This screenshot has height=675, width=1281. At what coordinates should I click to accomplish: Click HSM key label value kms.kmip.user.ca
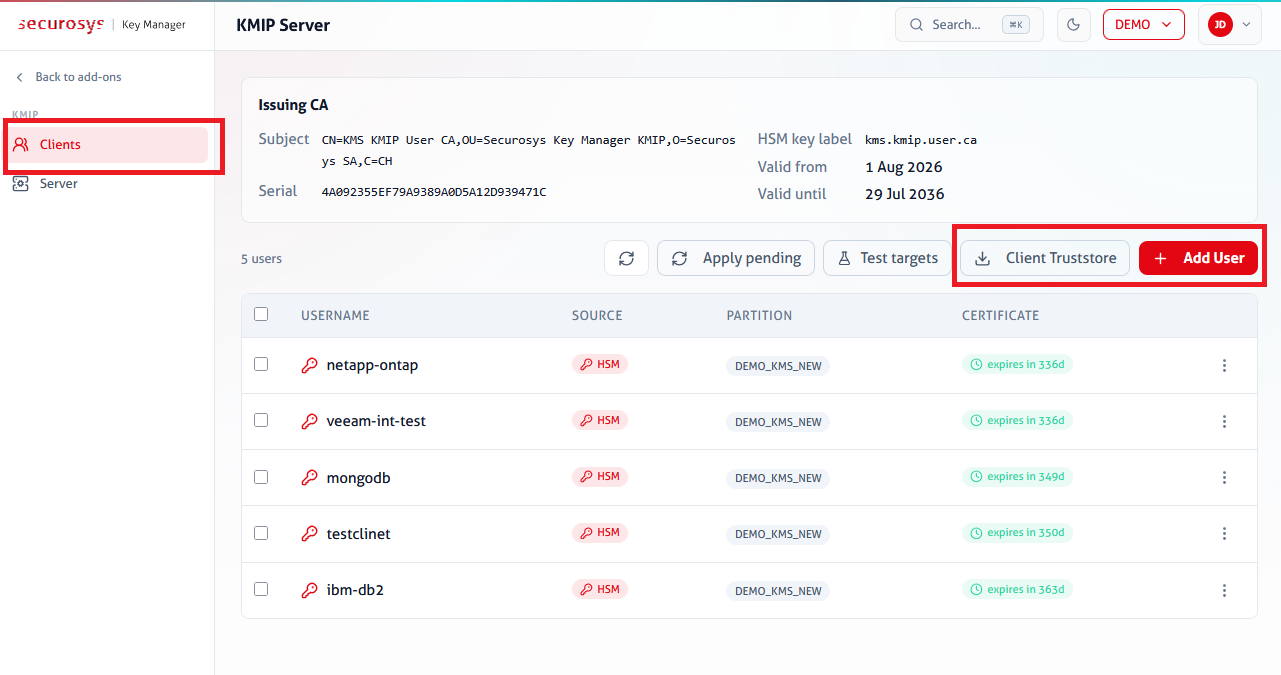pos(921,140)
